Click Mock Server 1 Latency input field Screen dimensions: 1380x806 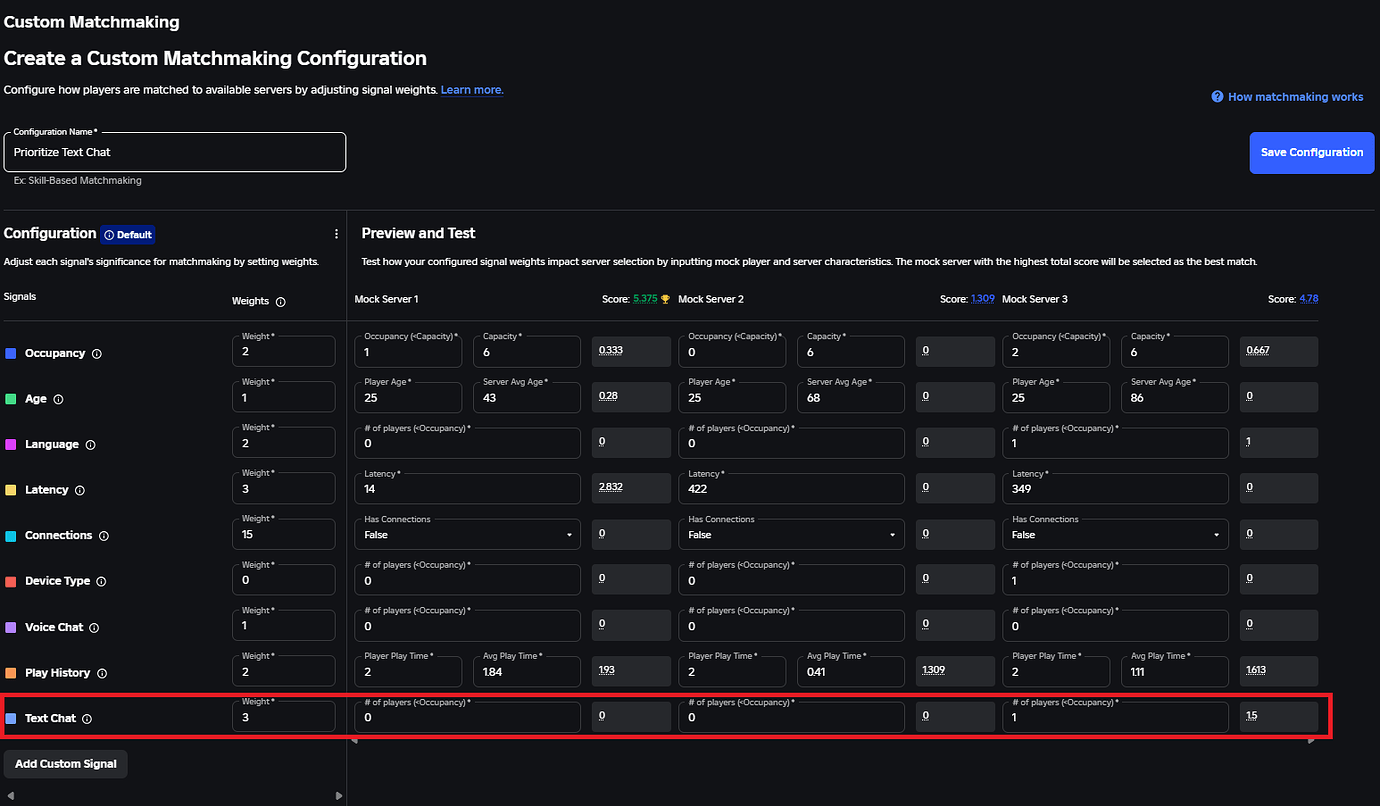467,490
